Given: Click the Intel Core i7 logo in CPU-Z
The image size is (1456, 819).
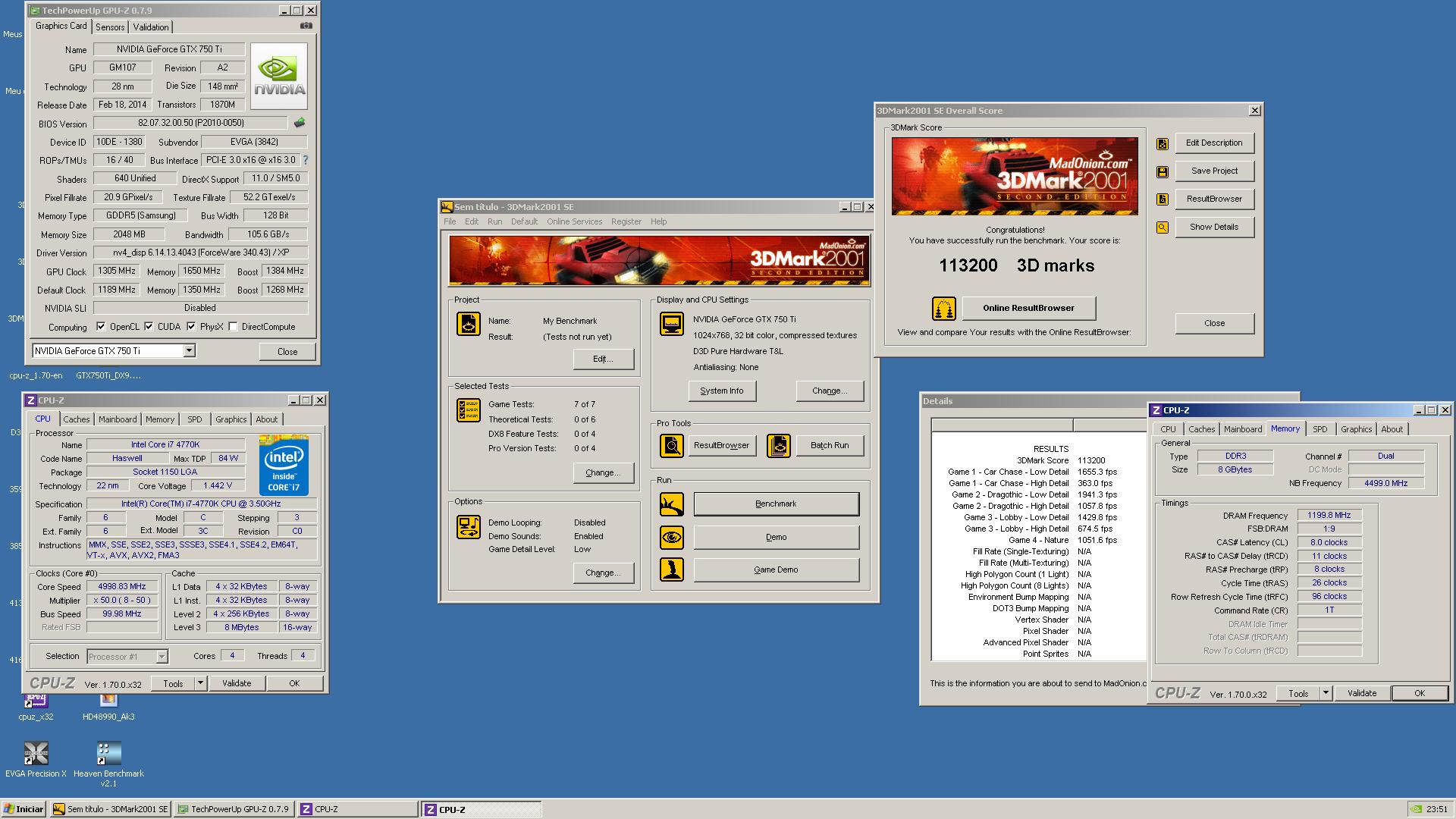Looking at the screenshot, I should [x=284, y=465].
